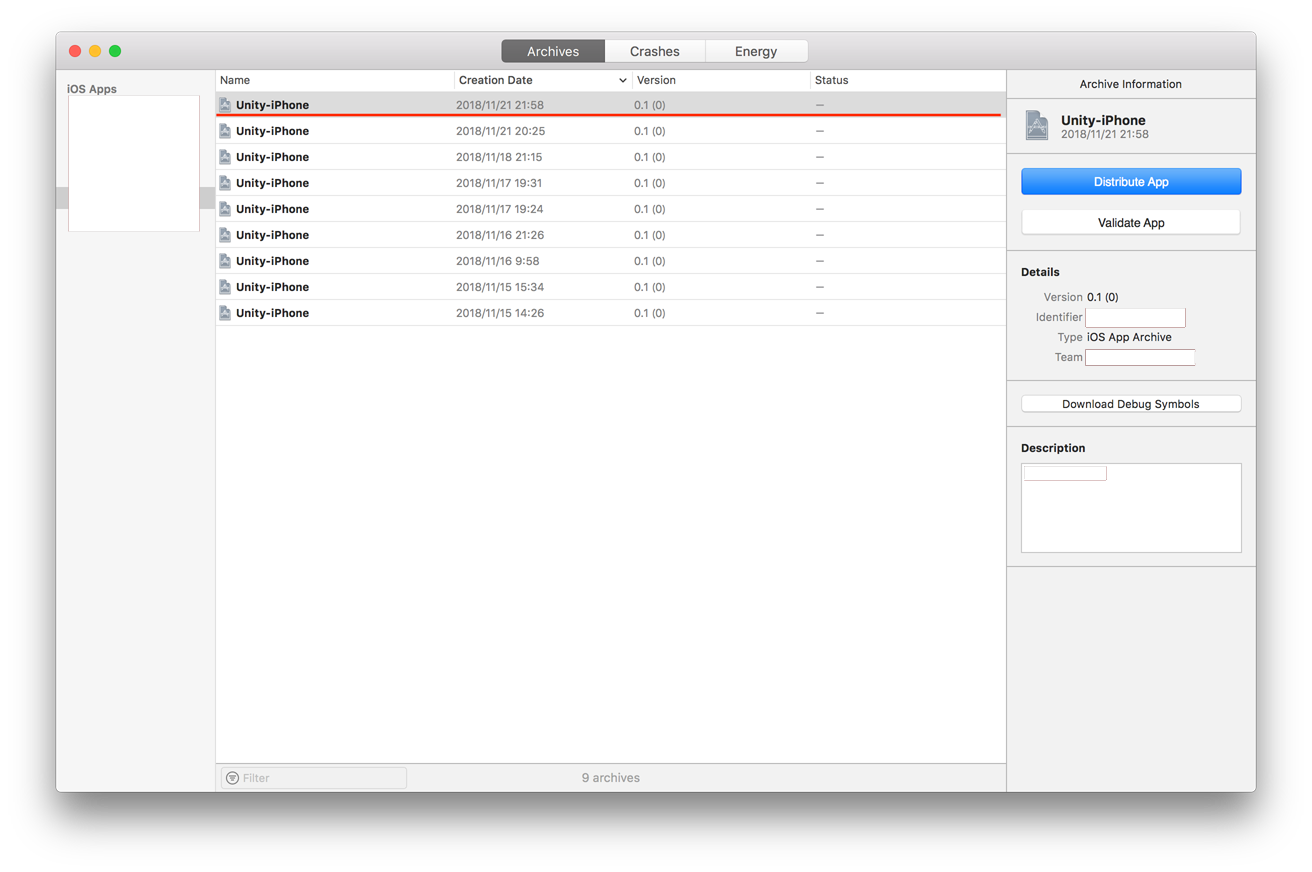
Task: Click the archive icon on the 2018/11/18 21:15 row
Action: 224,156
